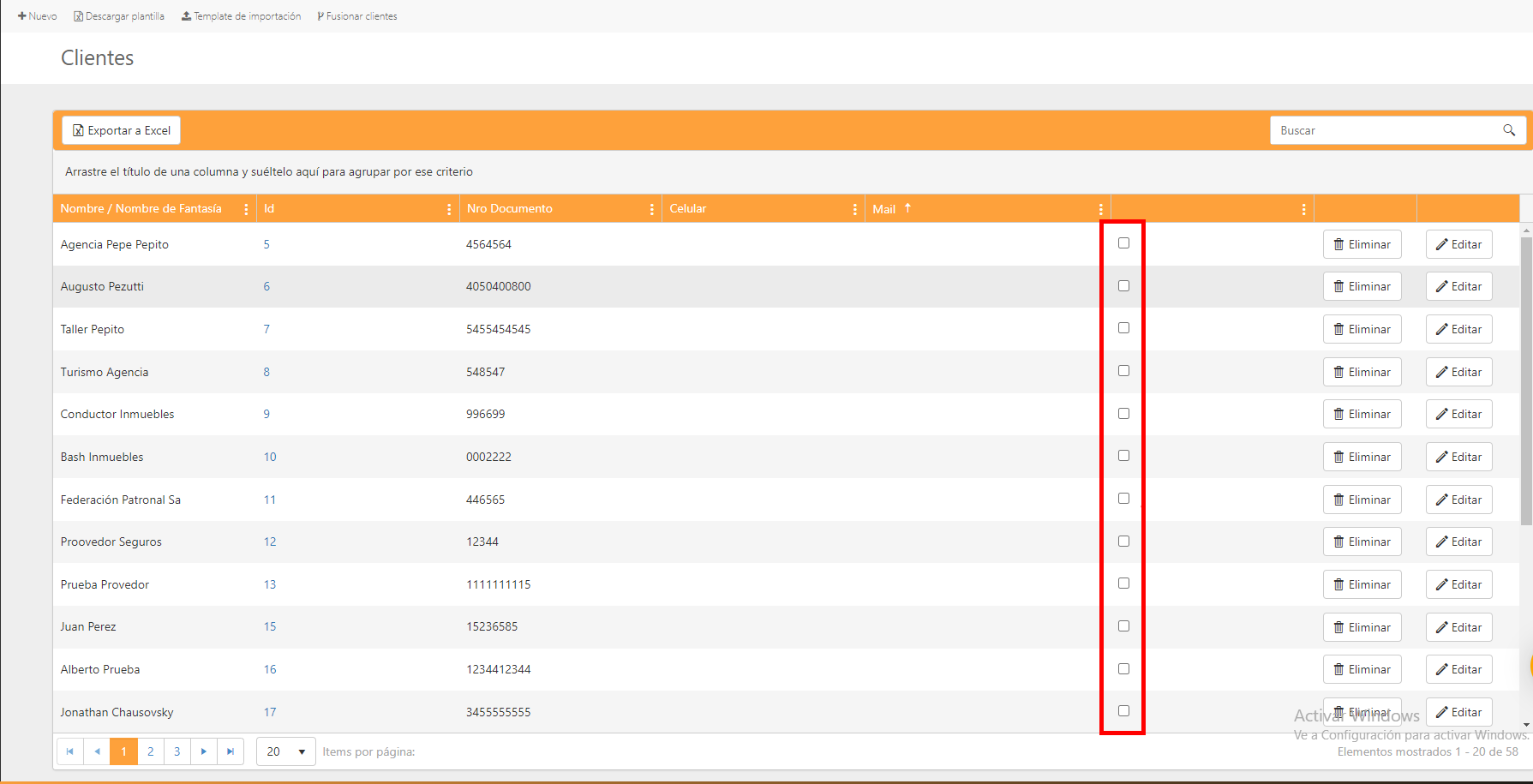Open the items per page dropdown
Screen dimensions: 1533x784
click(286, 751)
